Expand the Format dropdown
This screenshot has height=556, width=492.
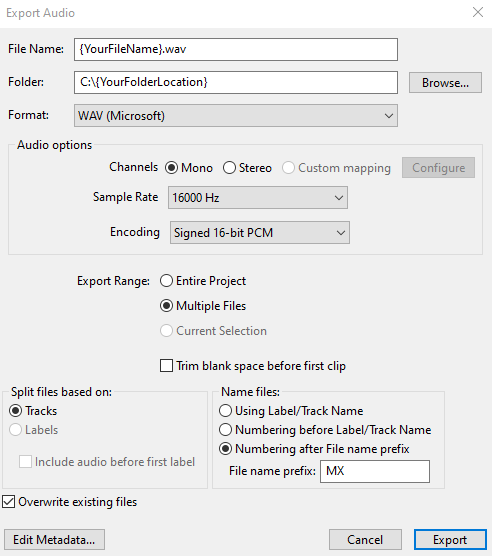point(236,116)
